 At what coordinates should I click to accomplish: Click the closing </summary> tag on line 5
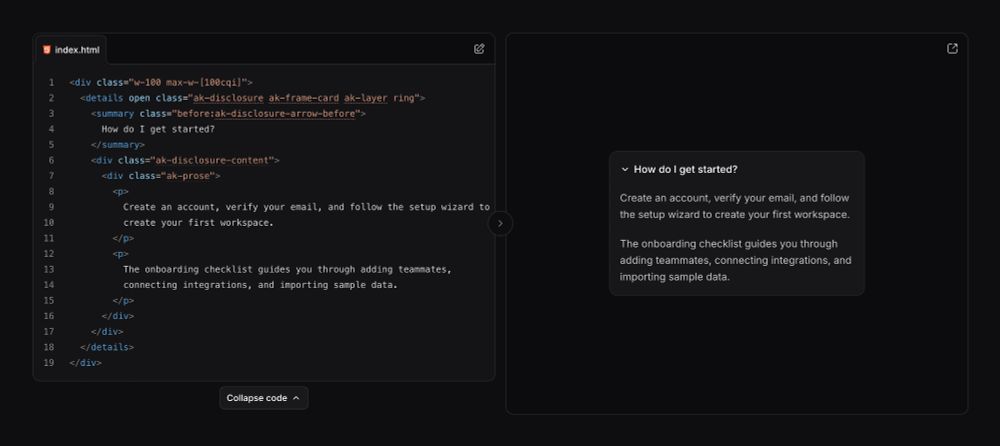[x=118, y=145]
